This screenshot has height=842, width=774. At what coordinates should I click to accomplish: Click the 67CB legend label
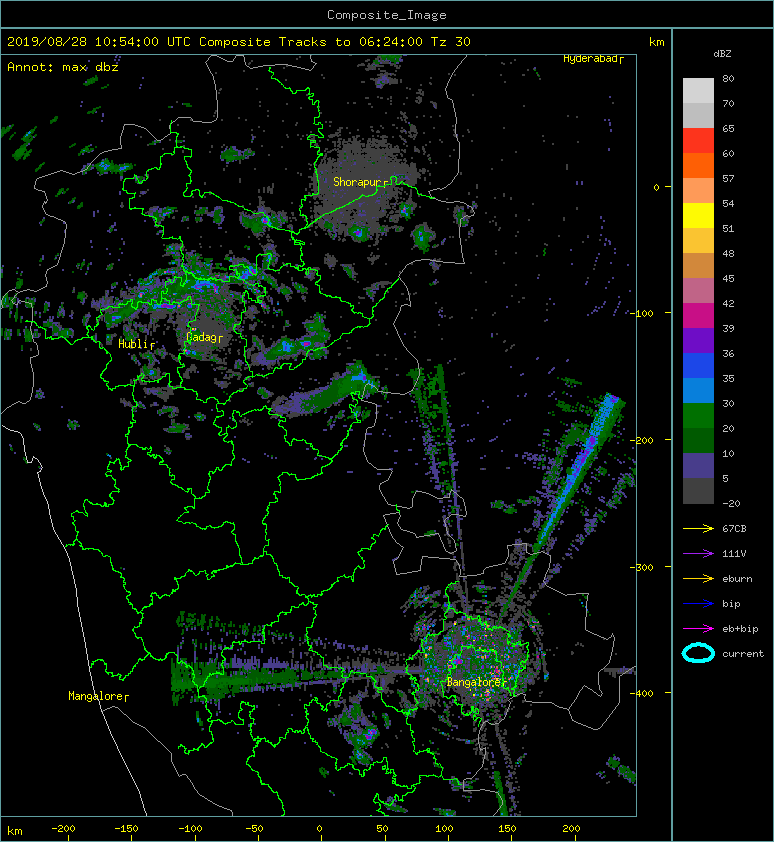tap(734, 528)
